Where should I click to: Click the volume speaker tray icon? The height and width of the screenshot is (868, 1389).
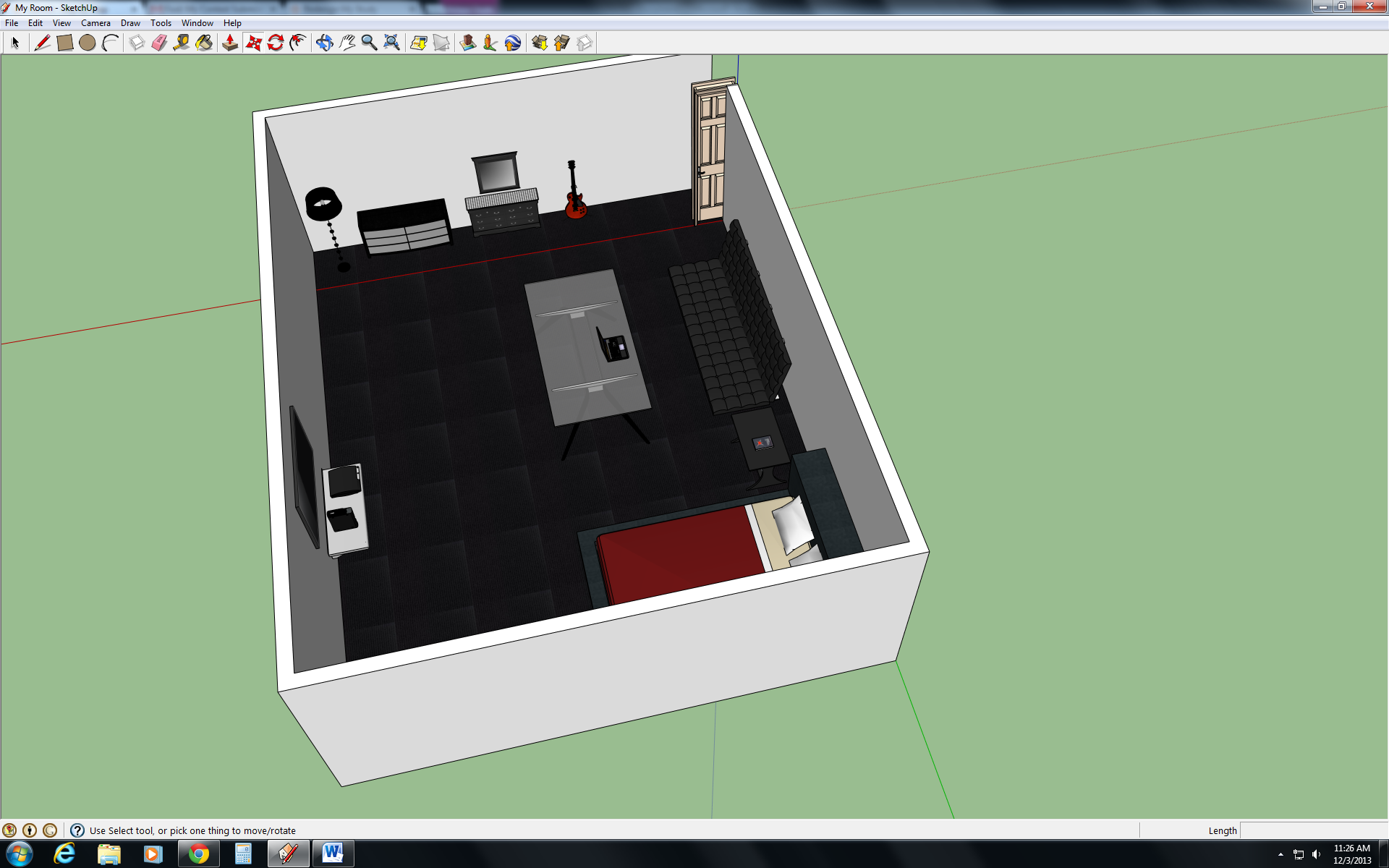[1317, 854]
